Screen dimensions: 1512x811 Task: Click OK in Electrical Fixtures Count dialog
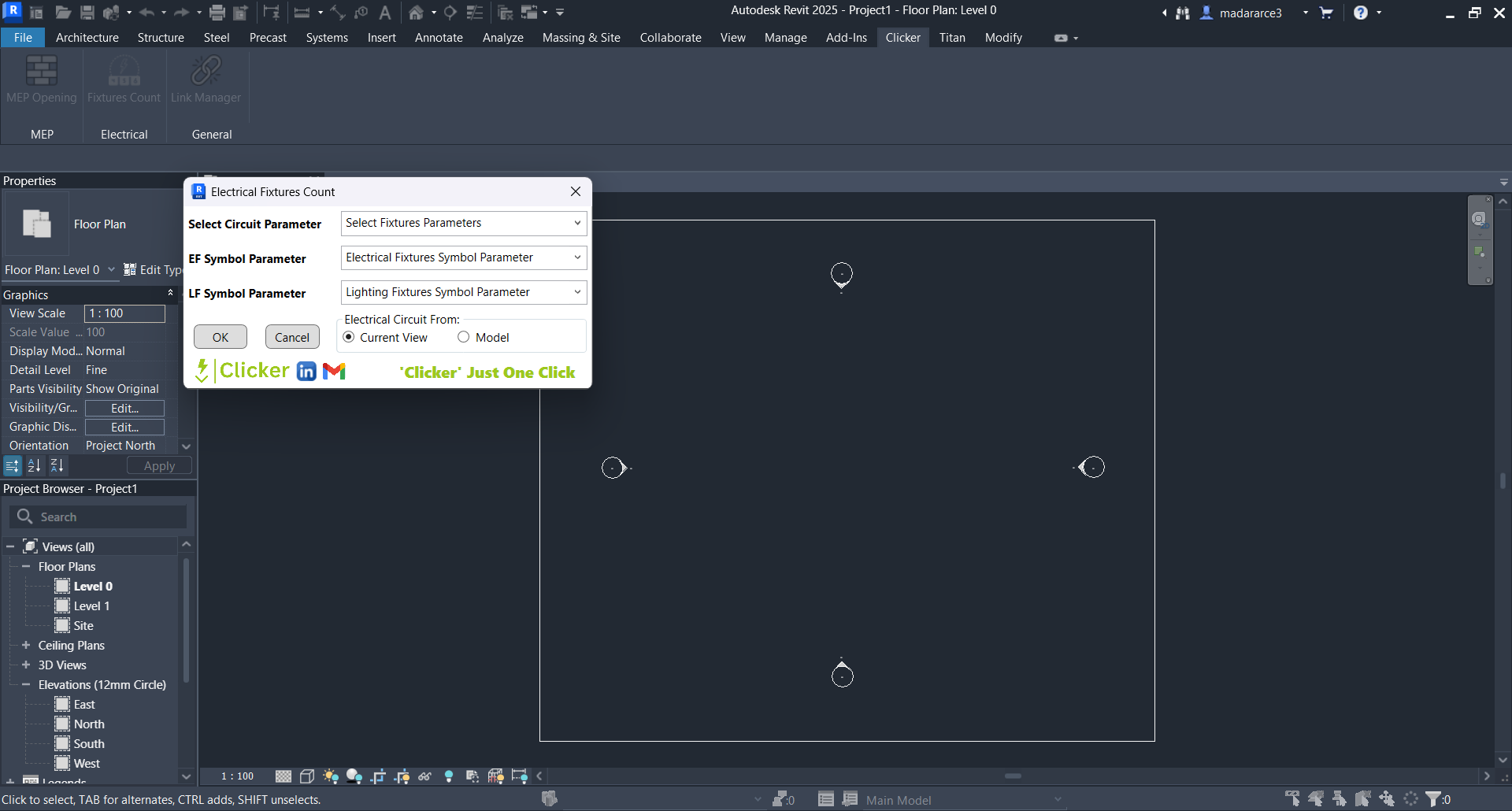click(220, 337)
